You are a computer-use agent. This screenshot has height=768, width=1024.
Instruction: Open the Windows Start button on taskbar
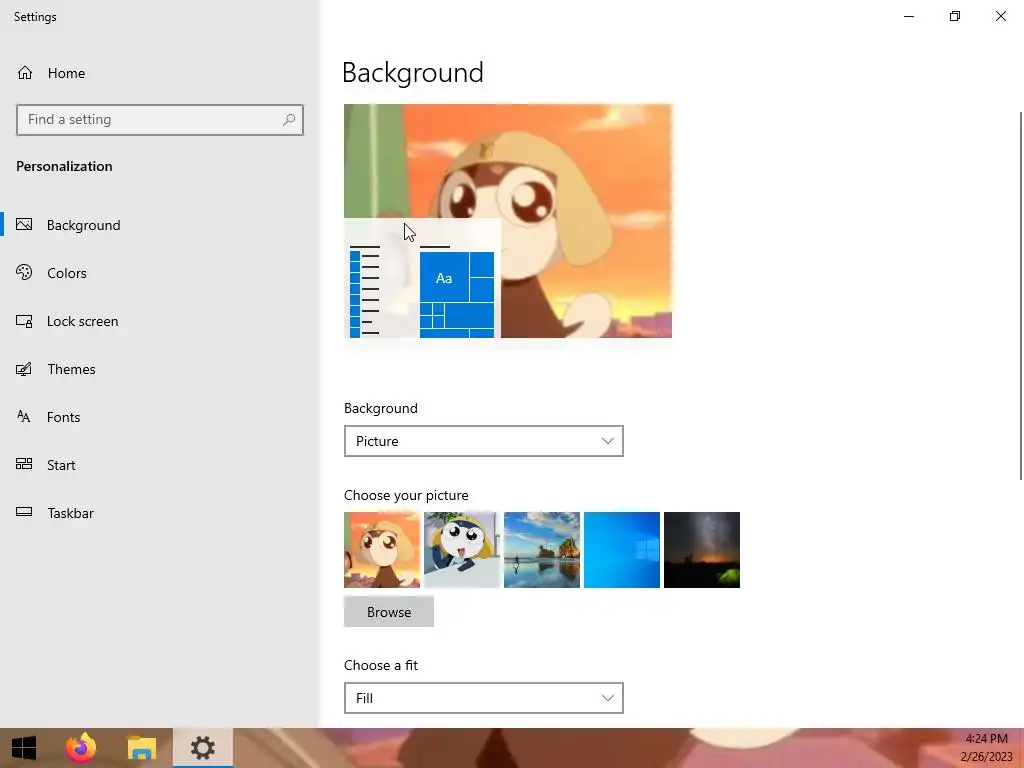tap(24, 748)
